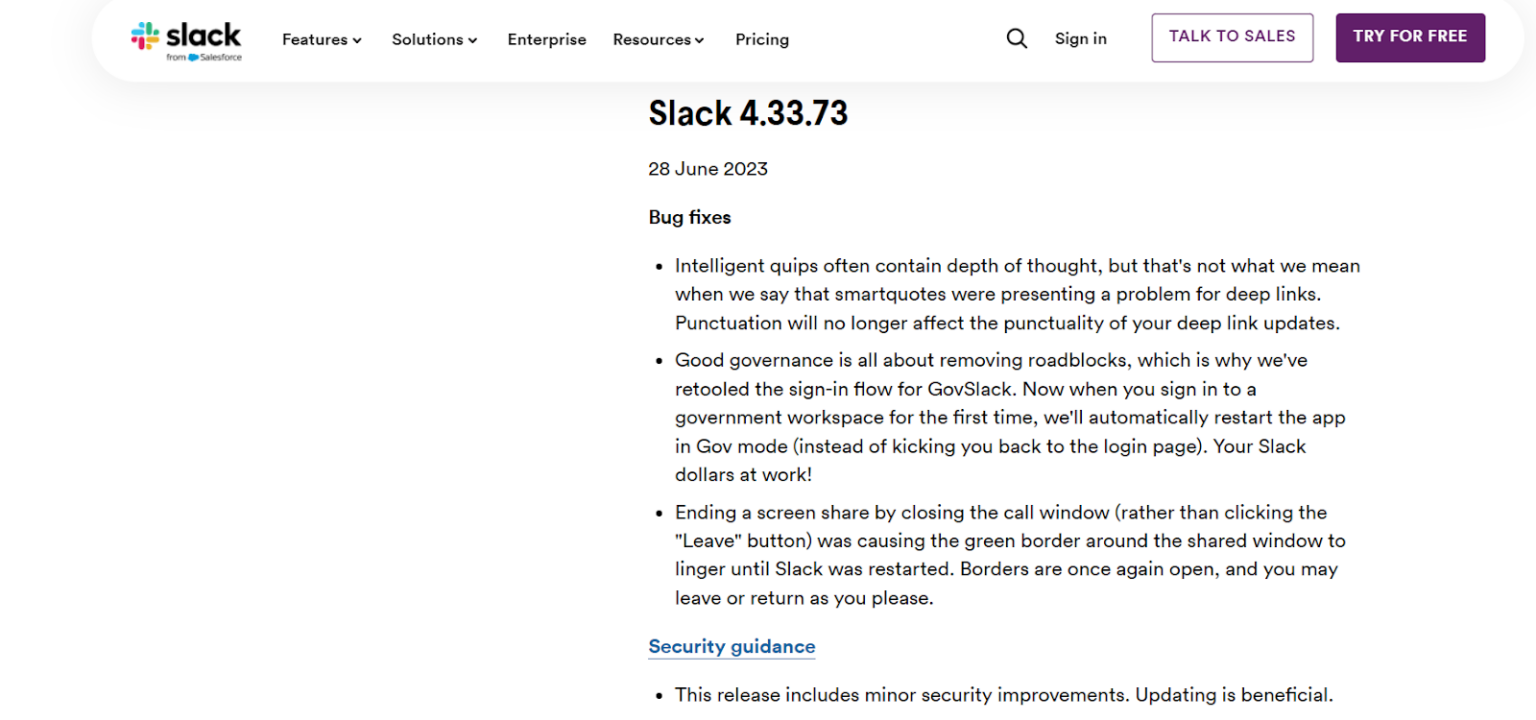Screen dimensions: 1536x720
Task: Click the 28 June 2023 date text
Action: pos(708,168)
